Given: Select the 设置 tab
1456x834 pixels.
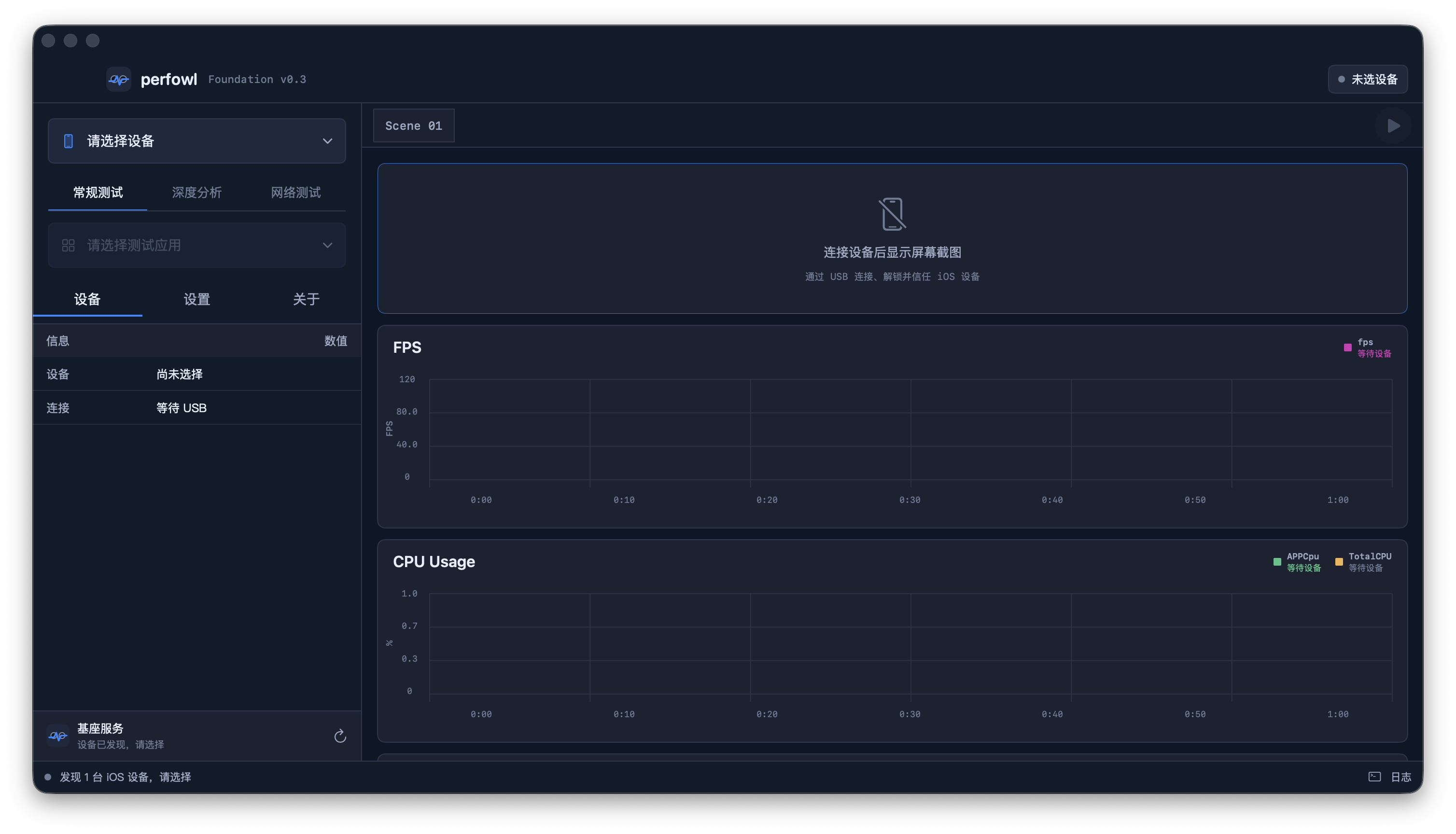Looking at the screenshot, I should click(196, 299).
